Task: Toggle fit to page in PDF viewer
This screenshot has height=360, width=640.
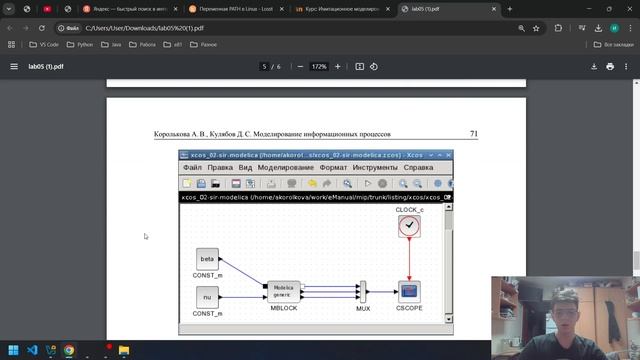Action: pos(360,67)
